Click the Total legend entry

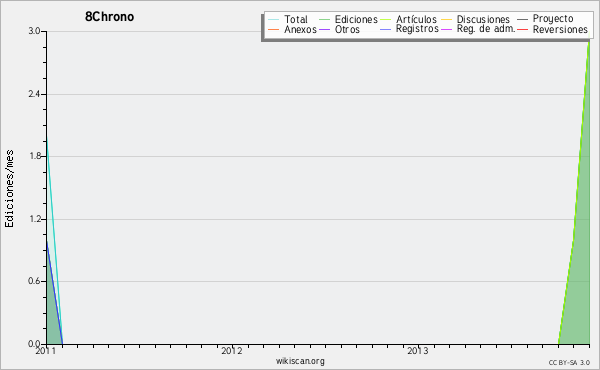tap(288, 19)
